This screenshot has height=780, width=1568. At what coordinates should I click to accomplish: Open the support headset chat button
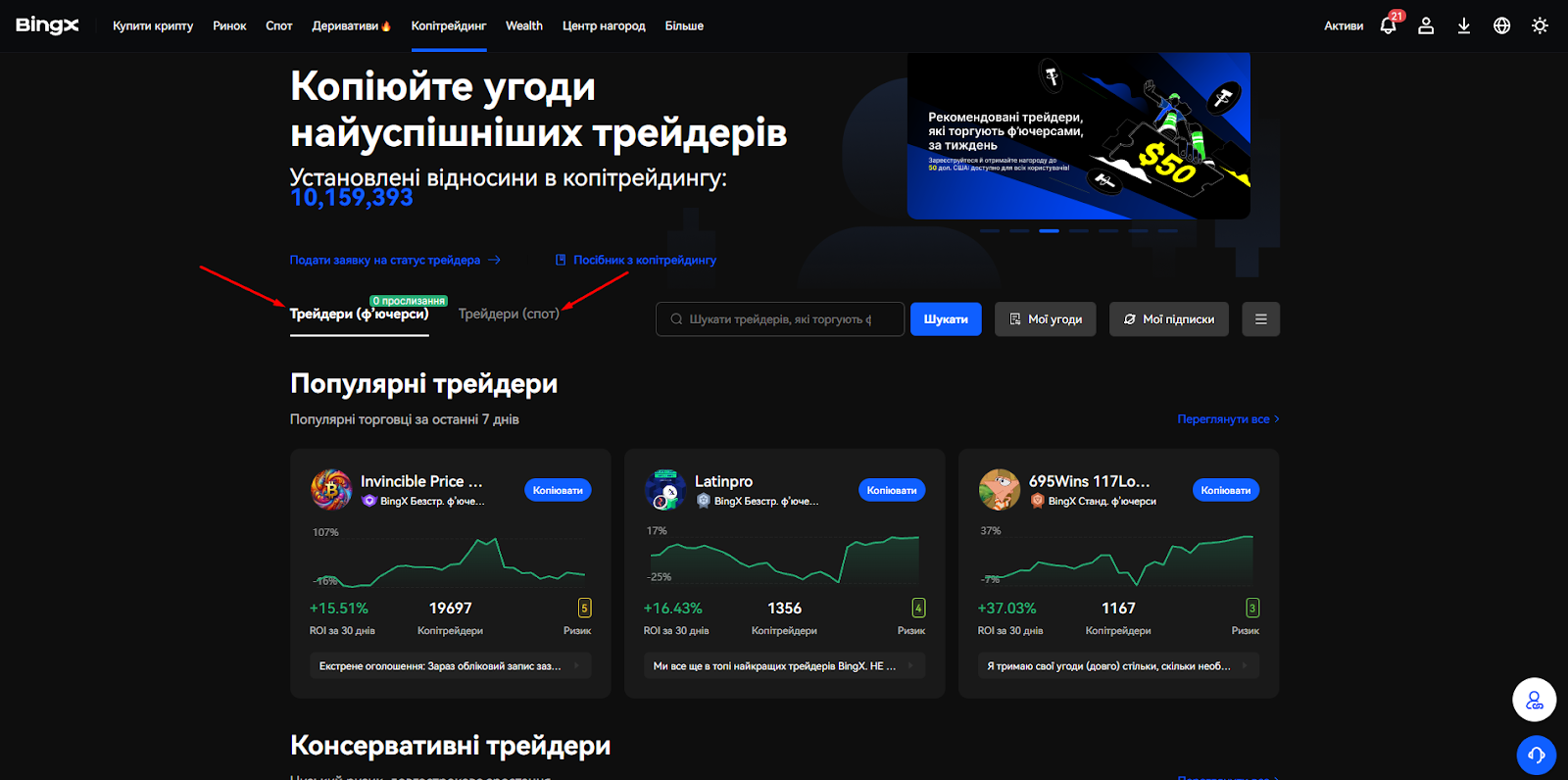1536,755
